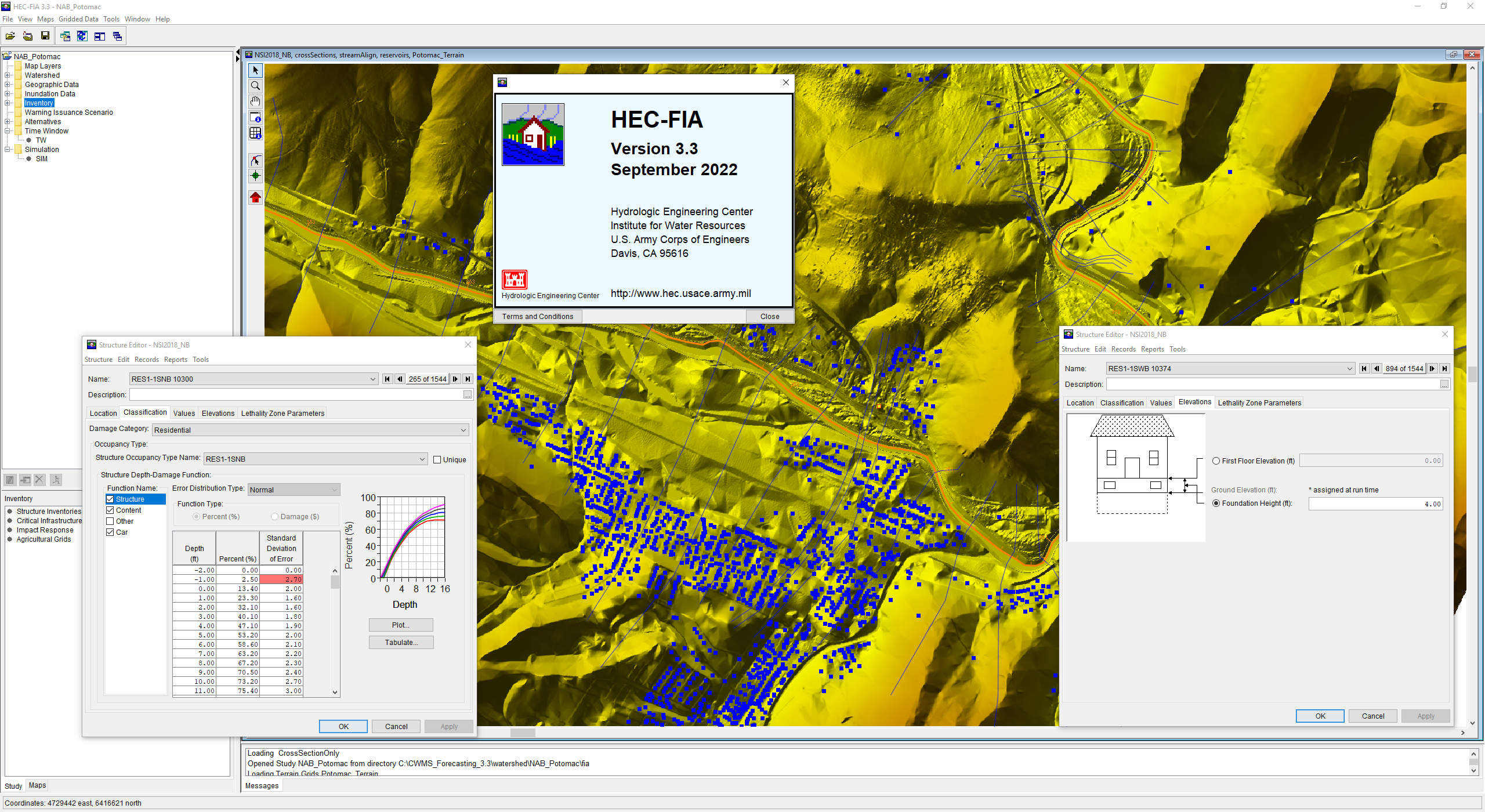Go to last record in right Structure Editor
Screen dimensions: 1485x812
pyautogui.click(x=1444, y=368)
